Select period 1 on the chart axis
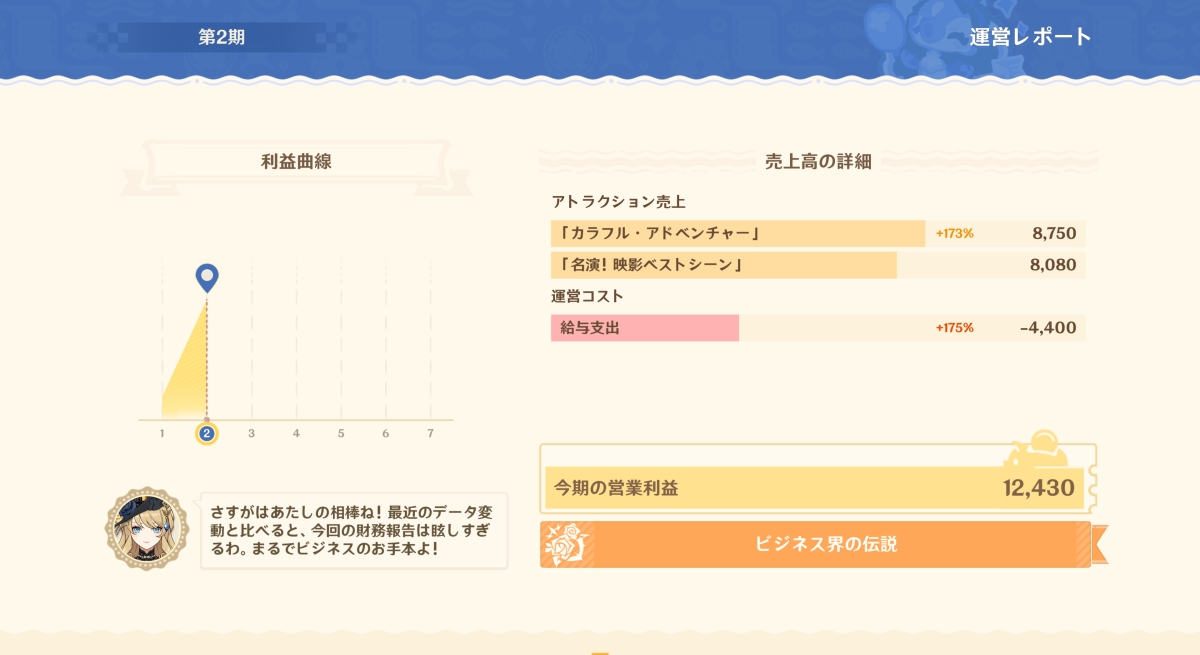Screen dimensions: 1200x655 coord(162,433)
